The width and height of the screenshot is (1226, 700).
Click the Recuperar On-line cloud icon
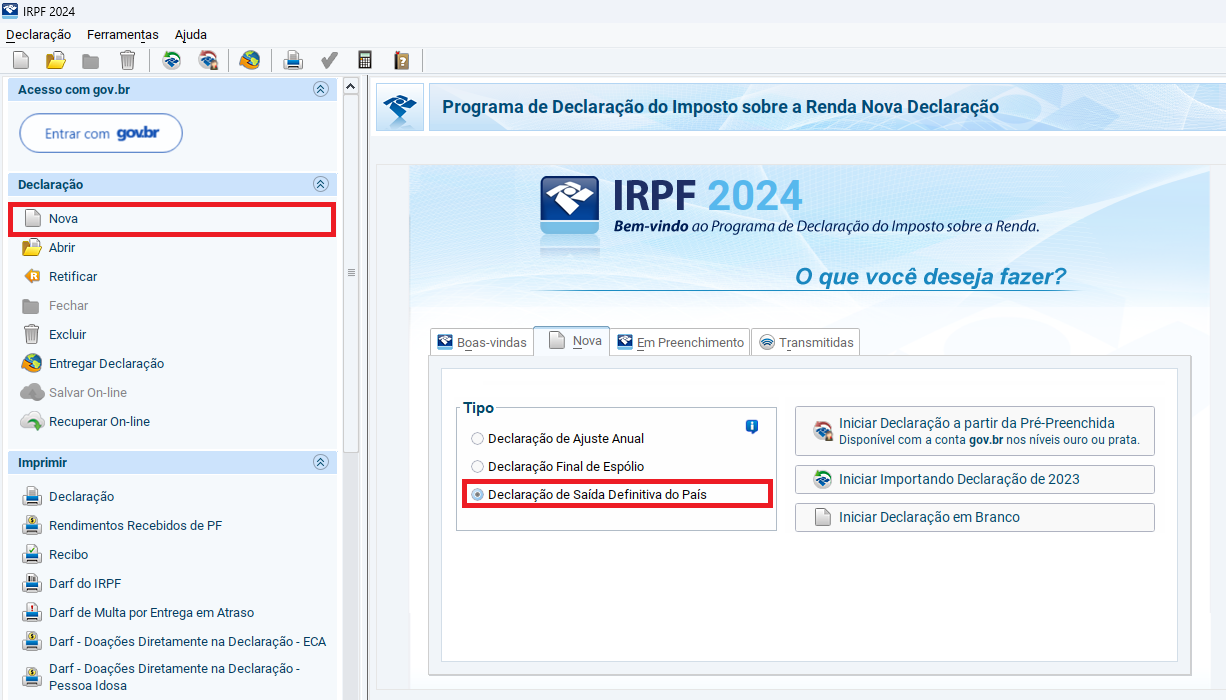pos(32,422)
